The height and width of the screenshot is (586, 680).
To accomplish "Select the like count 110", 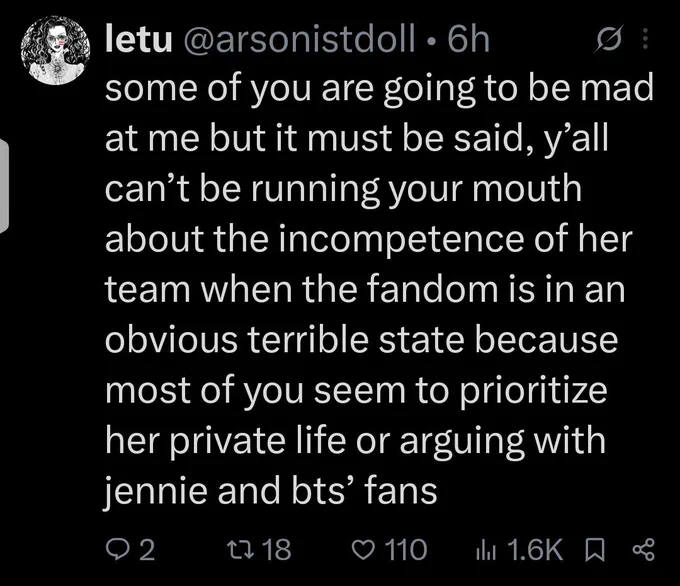I will 406,550.
